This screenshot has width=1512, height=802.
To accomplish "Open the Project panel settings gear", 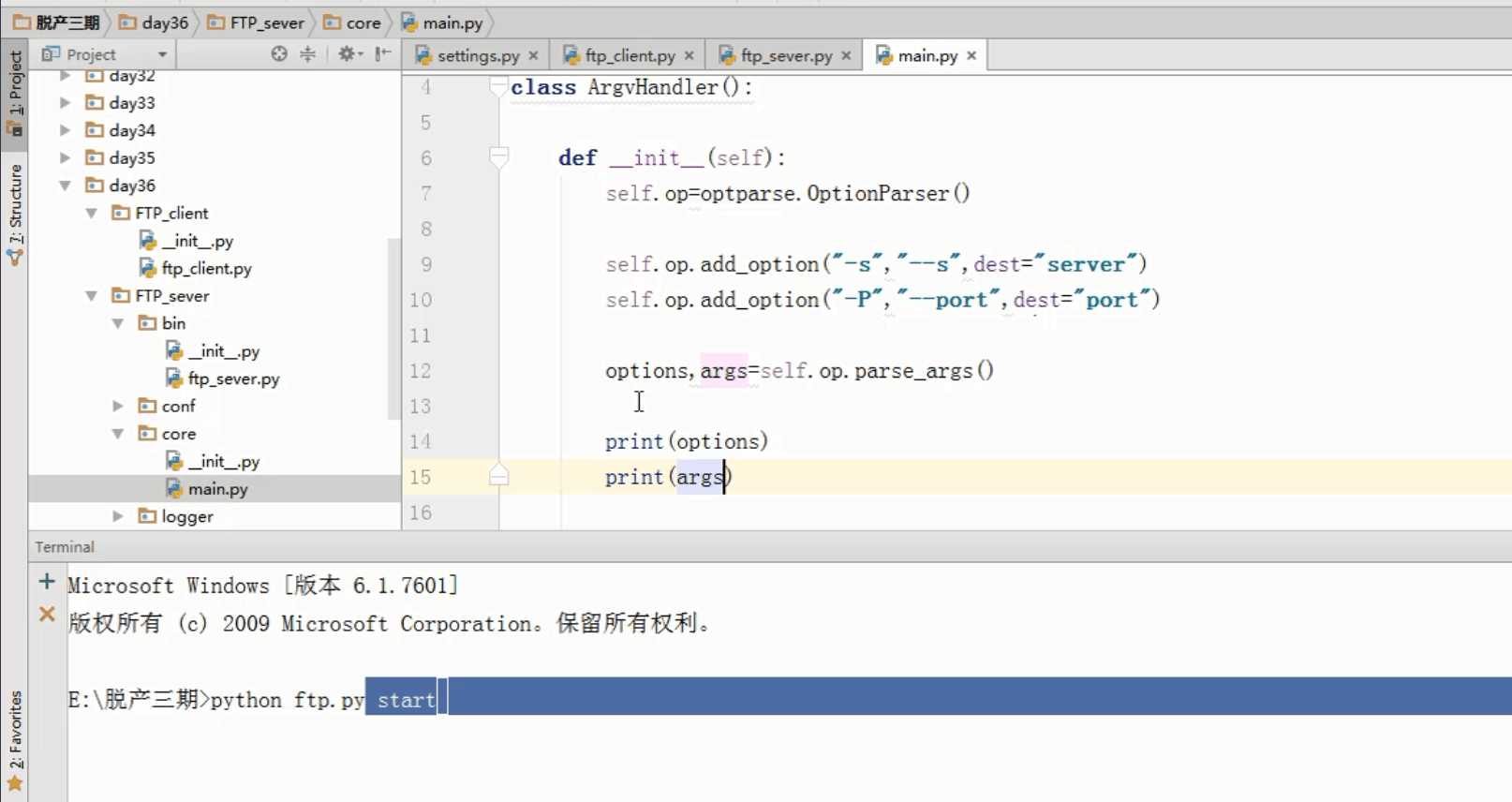I will [x=349, y=54].
